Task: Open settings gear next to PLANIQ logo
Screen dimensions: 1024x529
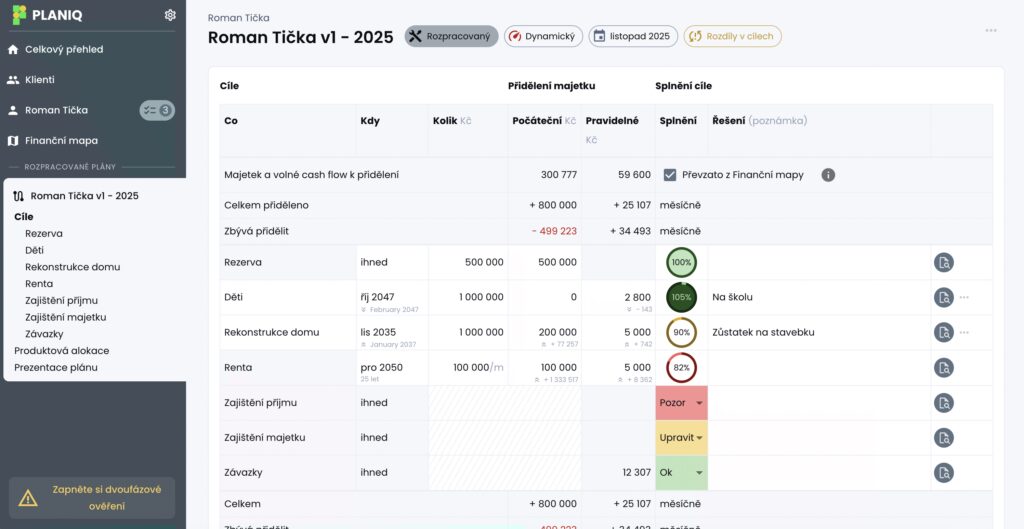Action: tap(170, 15)
